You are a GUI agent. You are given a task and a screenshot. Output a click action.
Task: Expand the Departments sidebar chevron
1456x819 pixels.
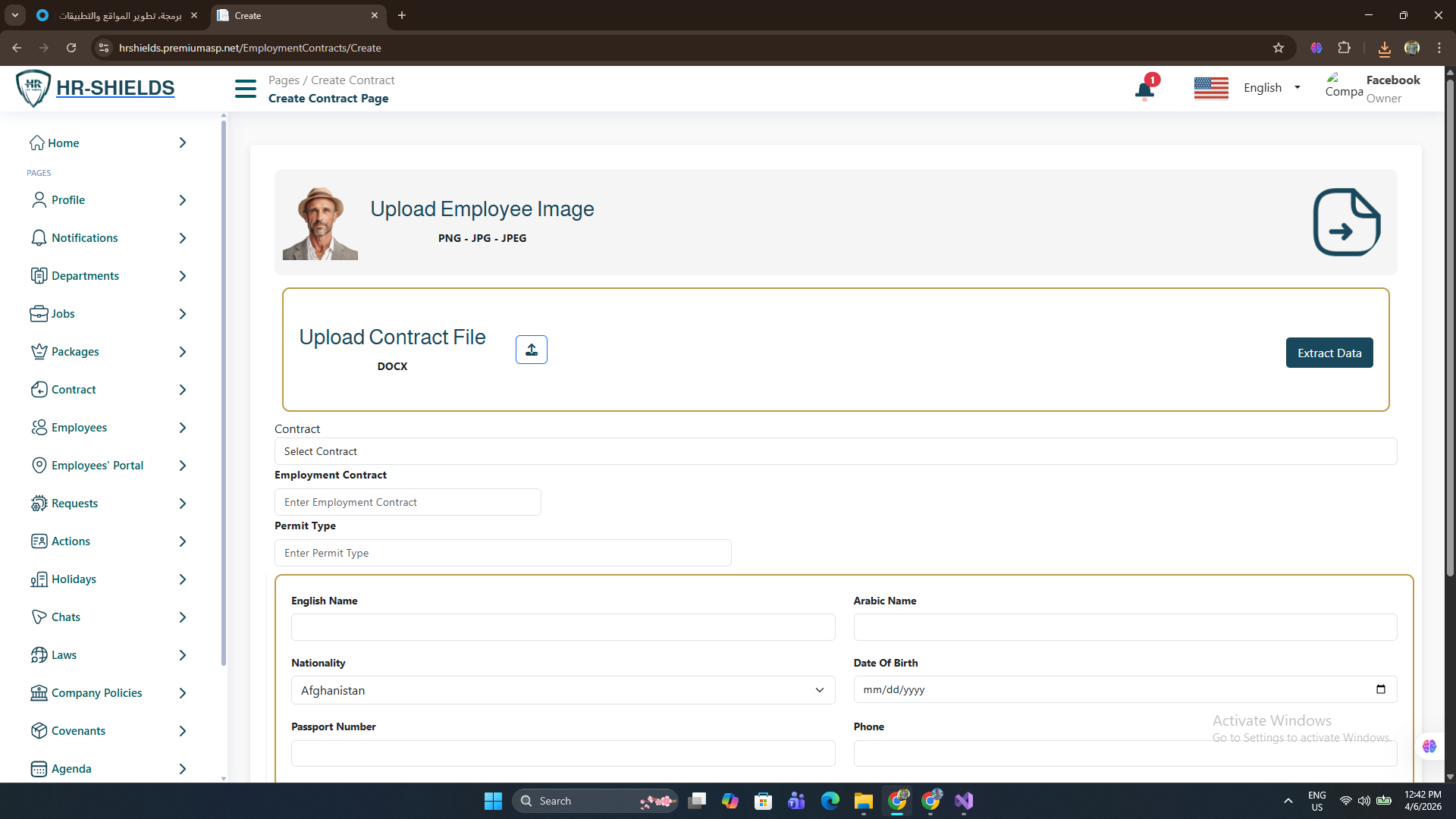tap(182, 276)
